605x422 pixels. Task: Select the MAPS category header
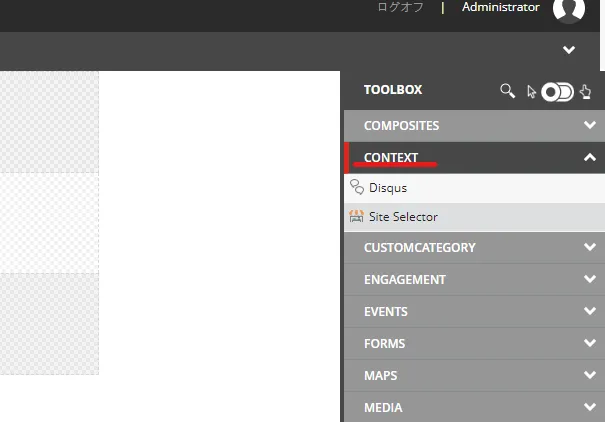[x=474, y=376]
